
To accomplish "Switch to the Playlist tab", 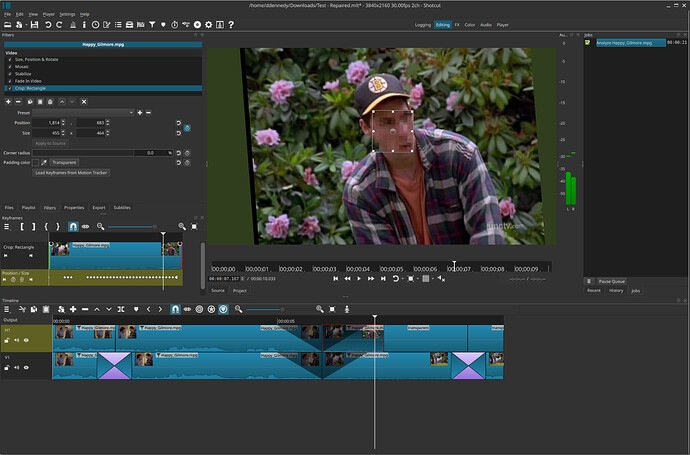I will click(29, 208).
